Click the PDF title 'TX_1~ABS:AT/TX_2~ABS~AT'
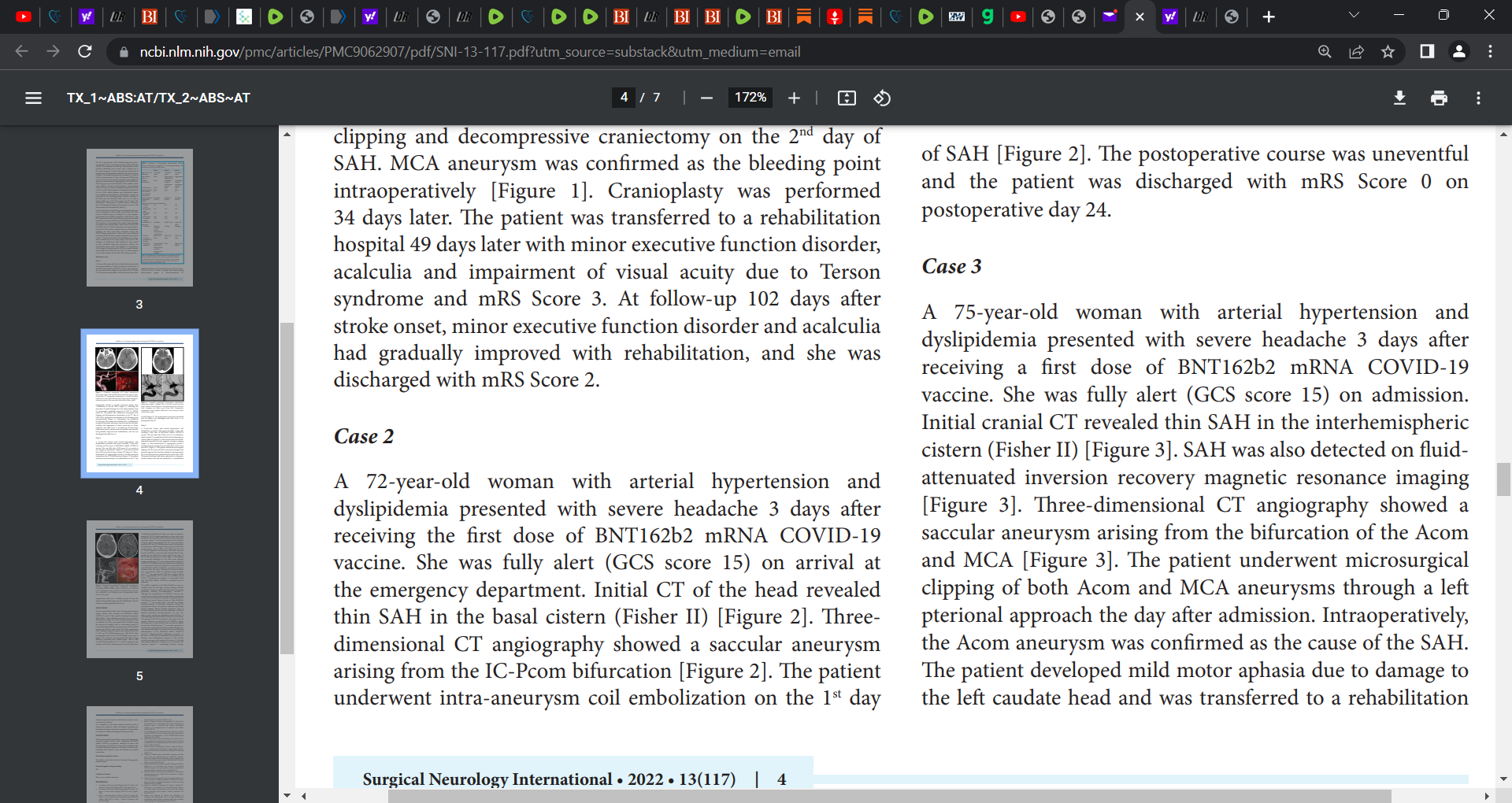1512x803 pixels. pyautogui.click(x=158, y=98)
